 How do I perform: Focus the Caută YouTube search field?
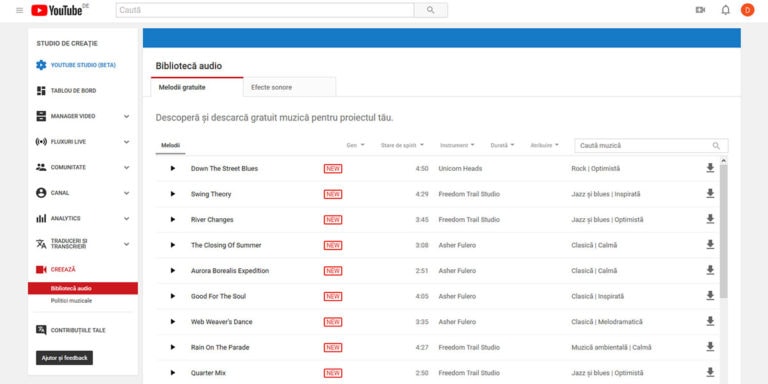(x=265, y=10)
